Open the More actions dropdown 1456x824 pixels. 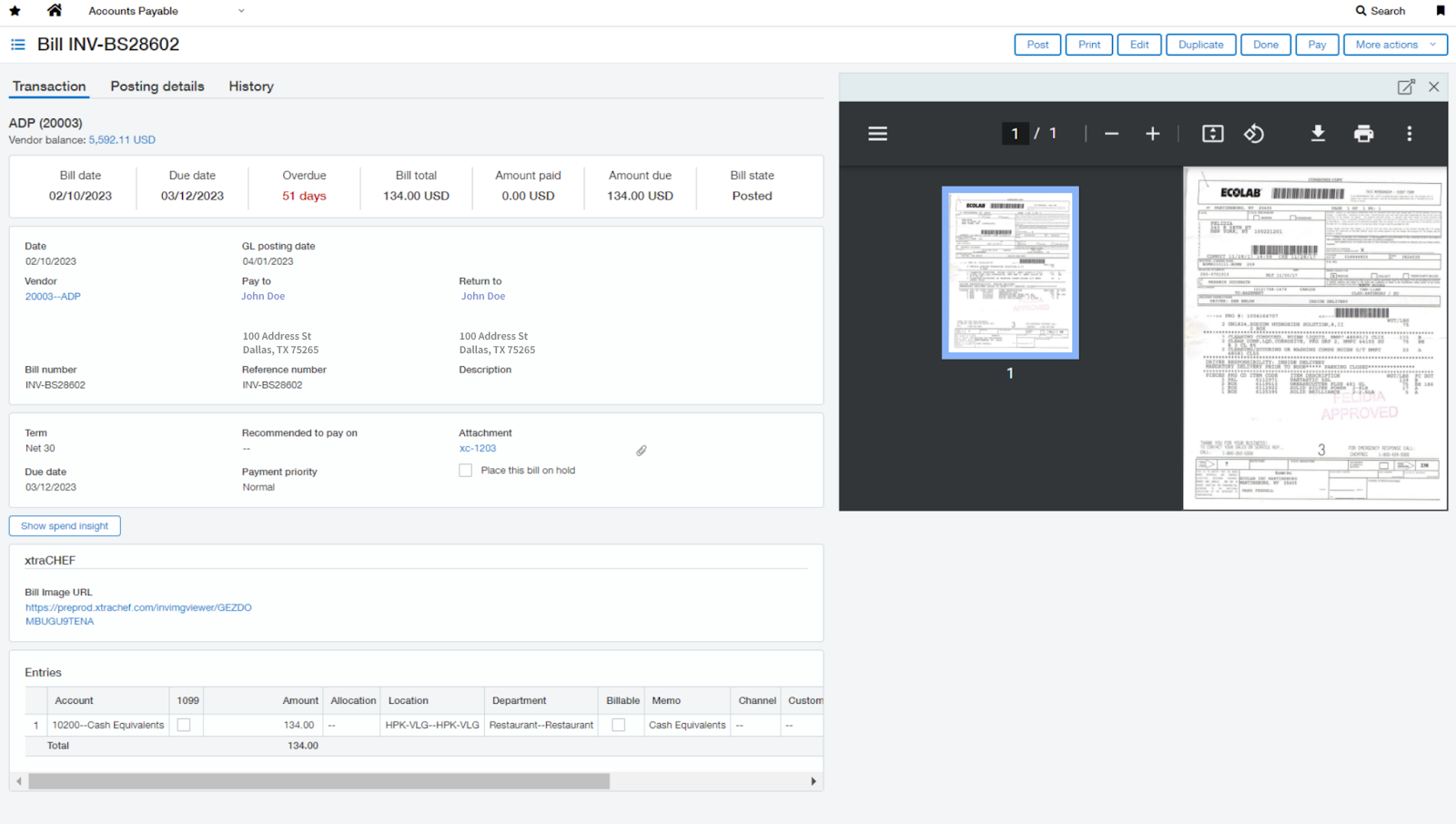click(x=1394, y=45)
